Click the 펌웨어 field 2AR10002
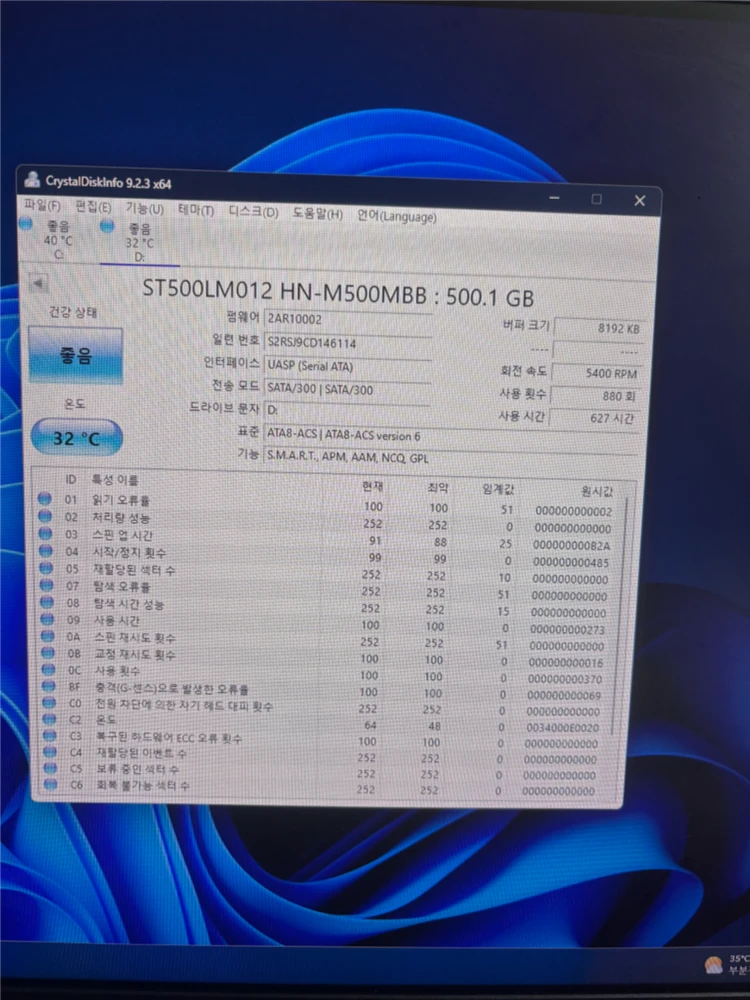The image size is (750, 1000). coord(348,320)
